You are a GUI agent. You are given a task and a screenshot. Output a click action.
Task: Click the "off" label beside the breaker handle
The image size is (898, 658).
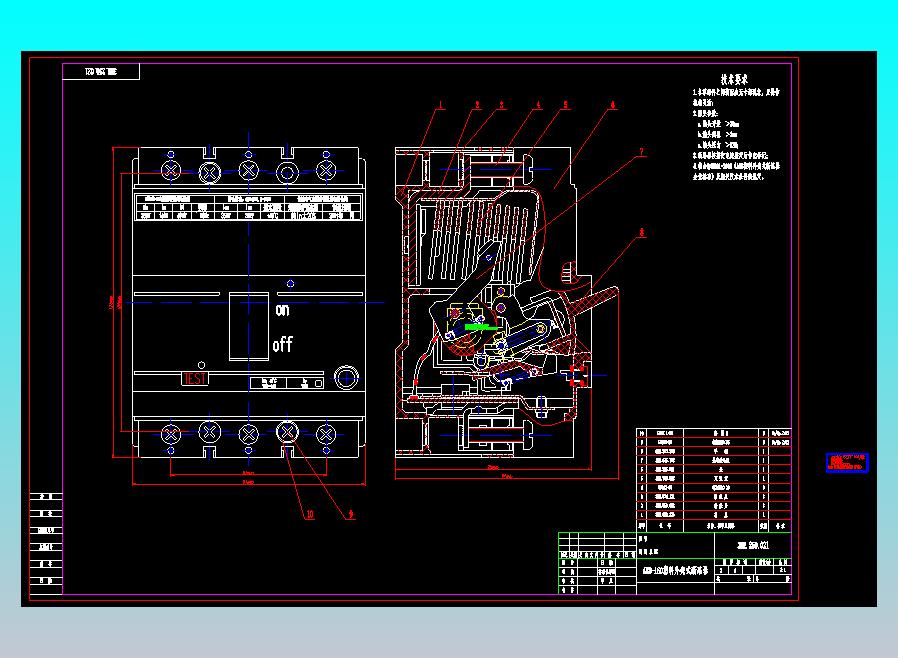(282, 345)
